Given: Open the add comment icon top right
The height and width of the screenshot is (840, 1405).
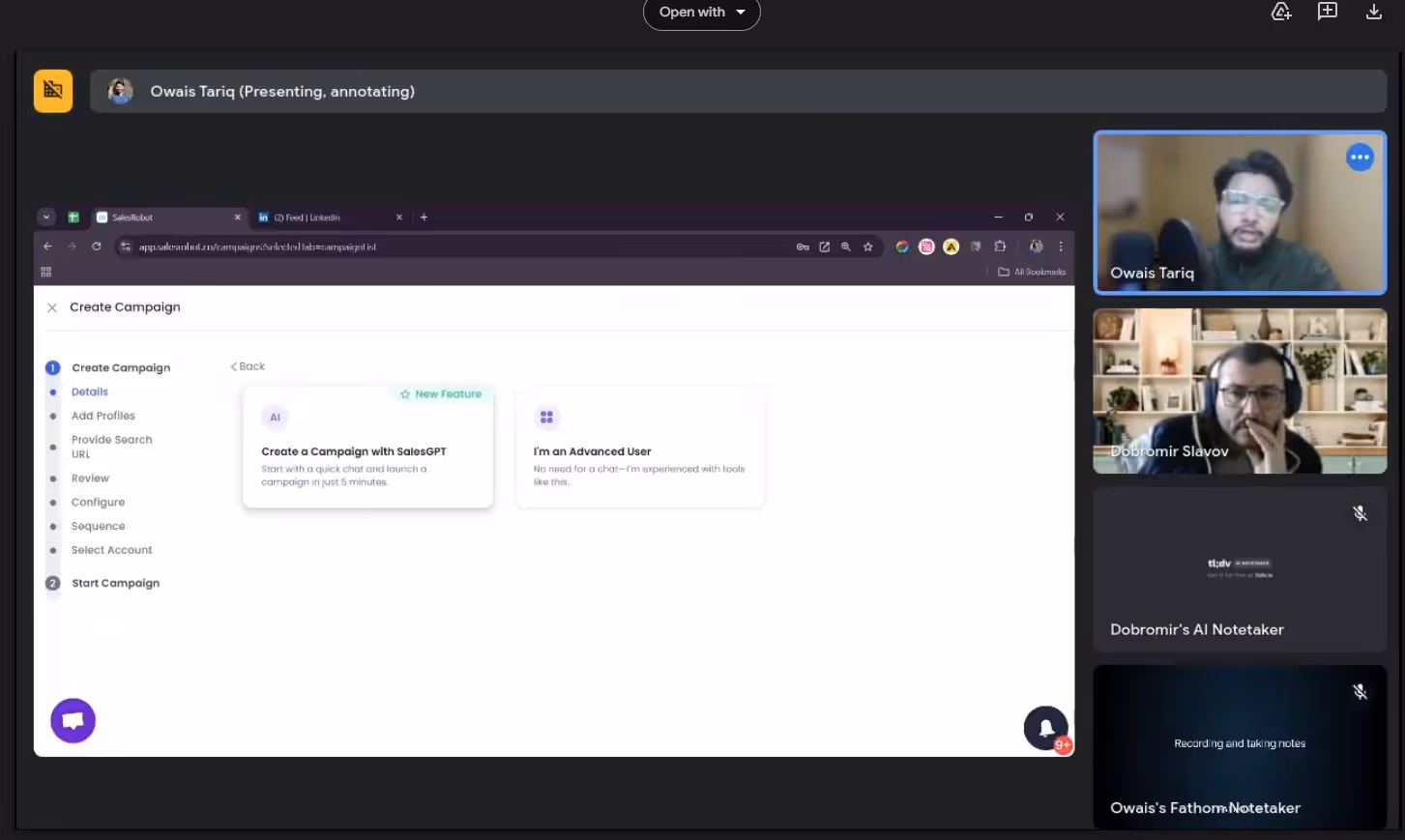Looking at the screenshot, I should (1328, 12).
